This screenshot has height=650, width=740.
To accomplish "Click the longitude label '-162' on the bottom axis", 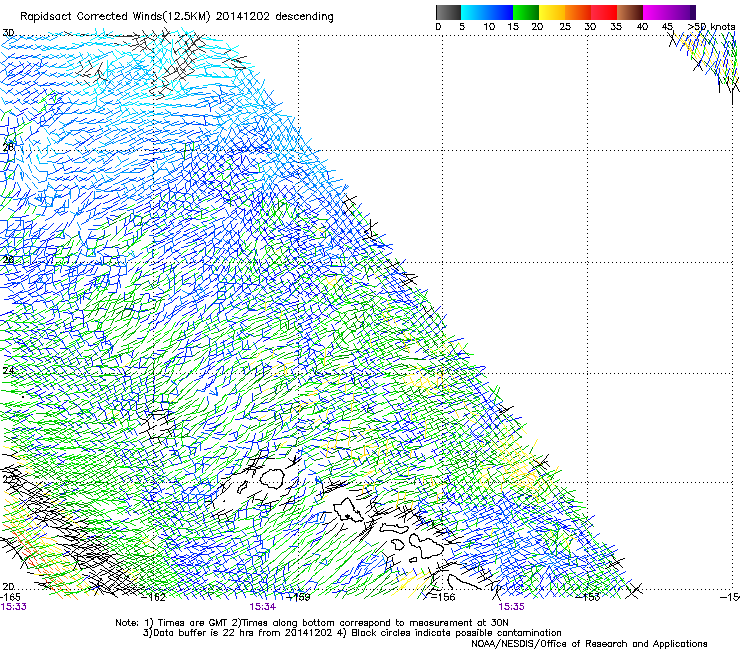I will click(x=154, y=597).
